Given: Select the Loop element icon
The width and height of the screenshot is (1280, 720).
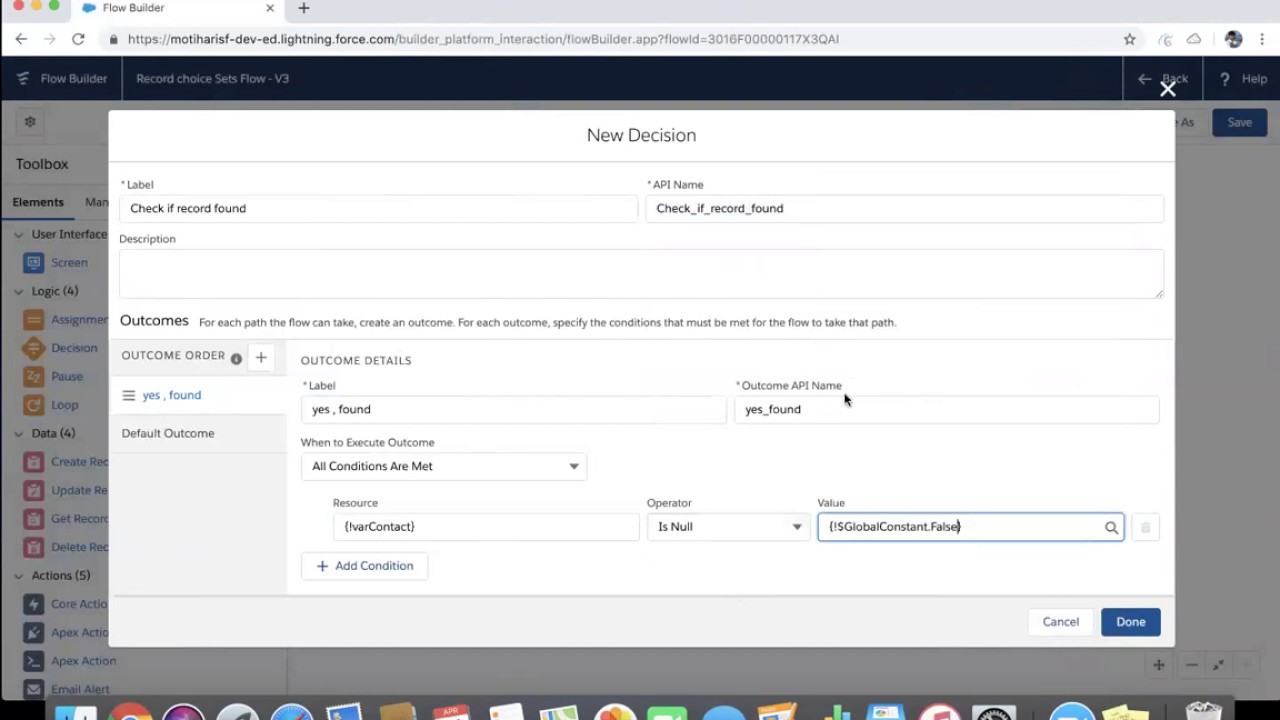Looking at the screenshot, I should click(34, 405).
